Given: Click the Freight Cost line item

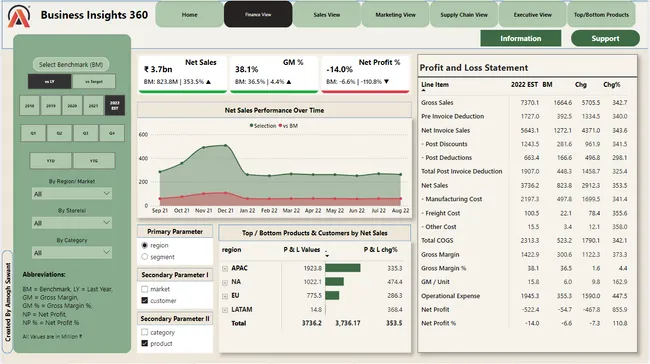Looking at the screenshot, I should (x=442, y=213).
